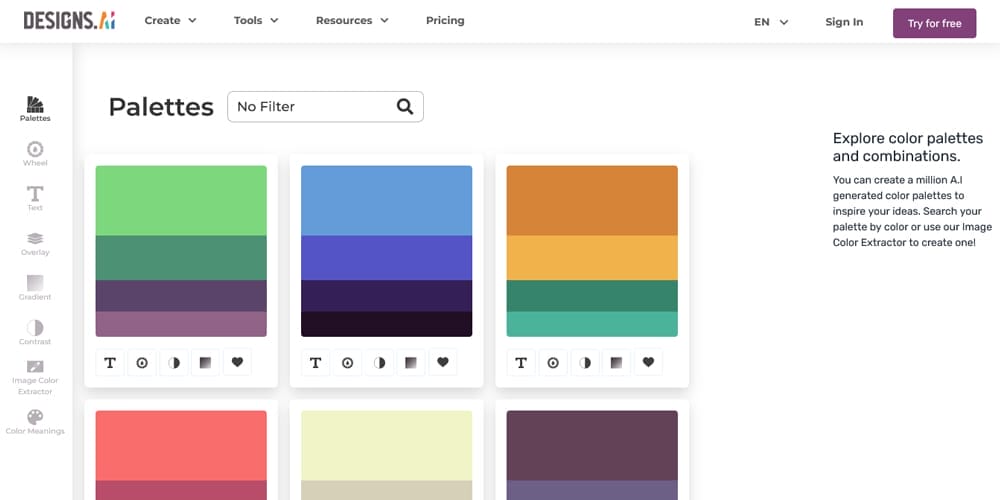1000x500 pixels.
Task: Click the Designs.ai logo
Action: (70, 20)
